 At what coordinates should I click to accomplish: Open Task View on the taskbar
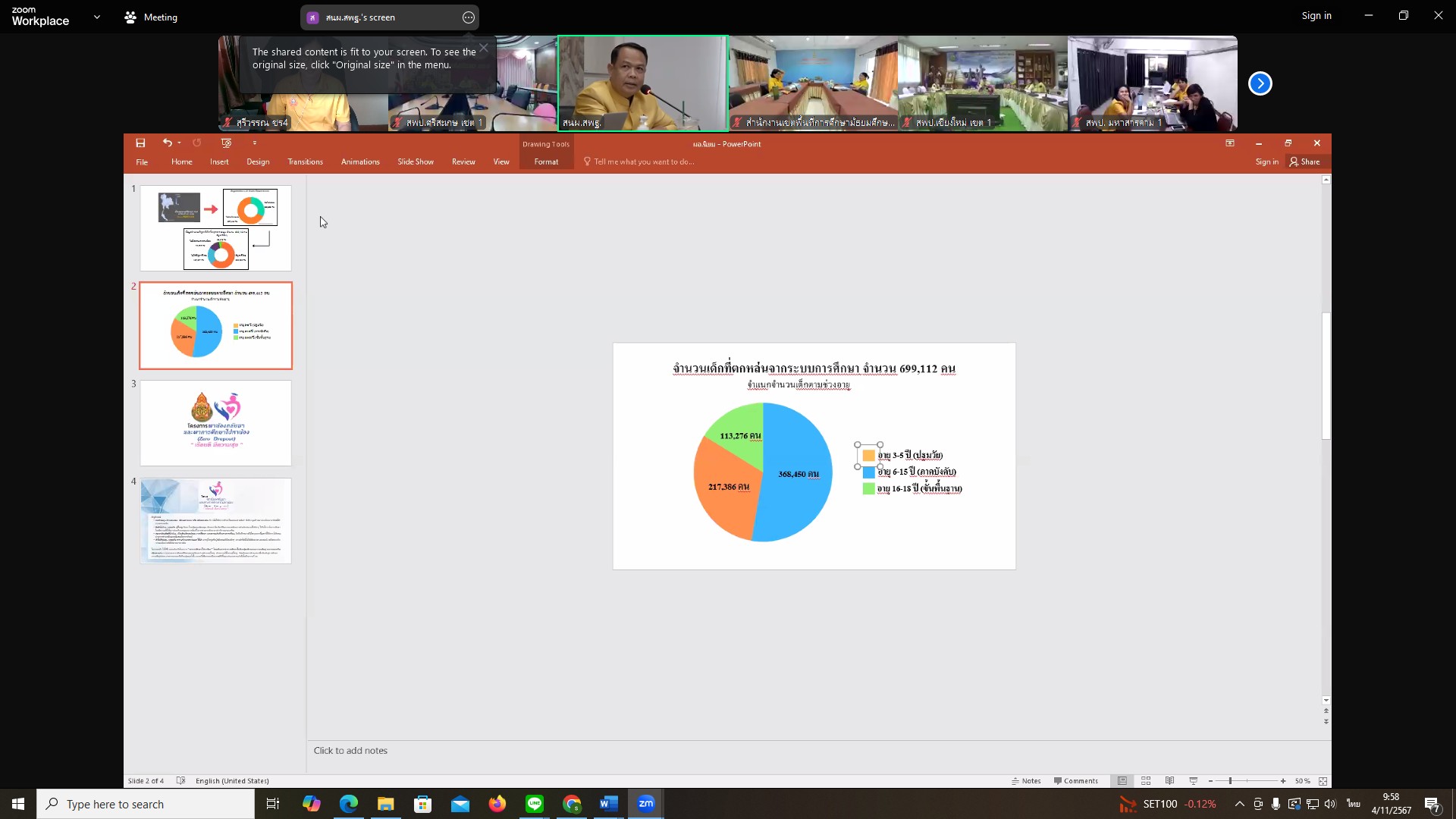tap(273, 804)
